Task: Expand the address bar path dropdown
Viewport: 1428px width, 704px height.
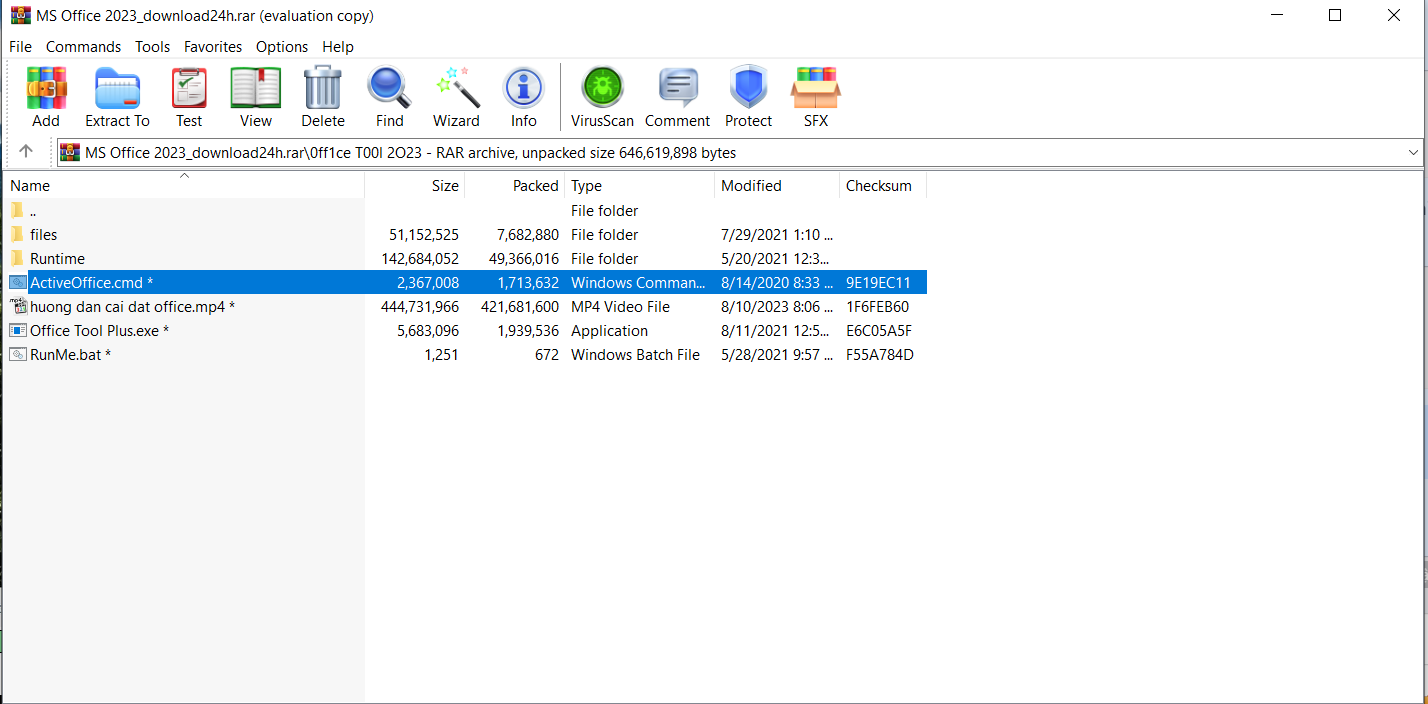Action: pyautogui.click(x=1413, y=153)
